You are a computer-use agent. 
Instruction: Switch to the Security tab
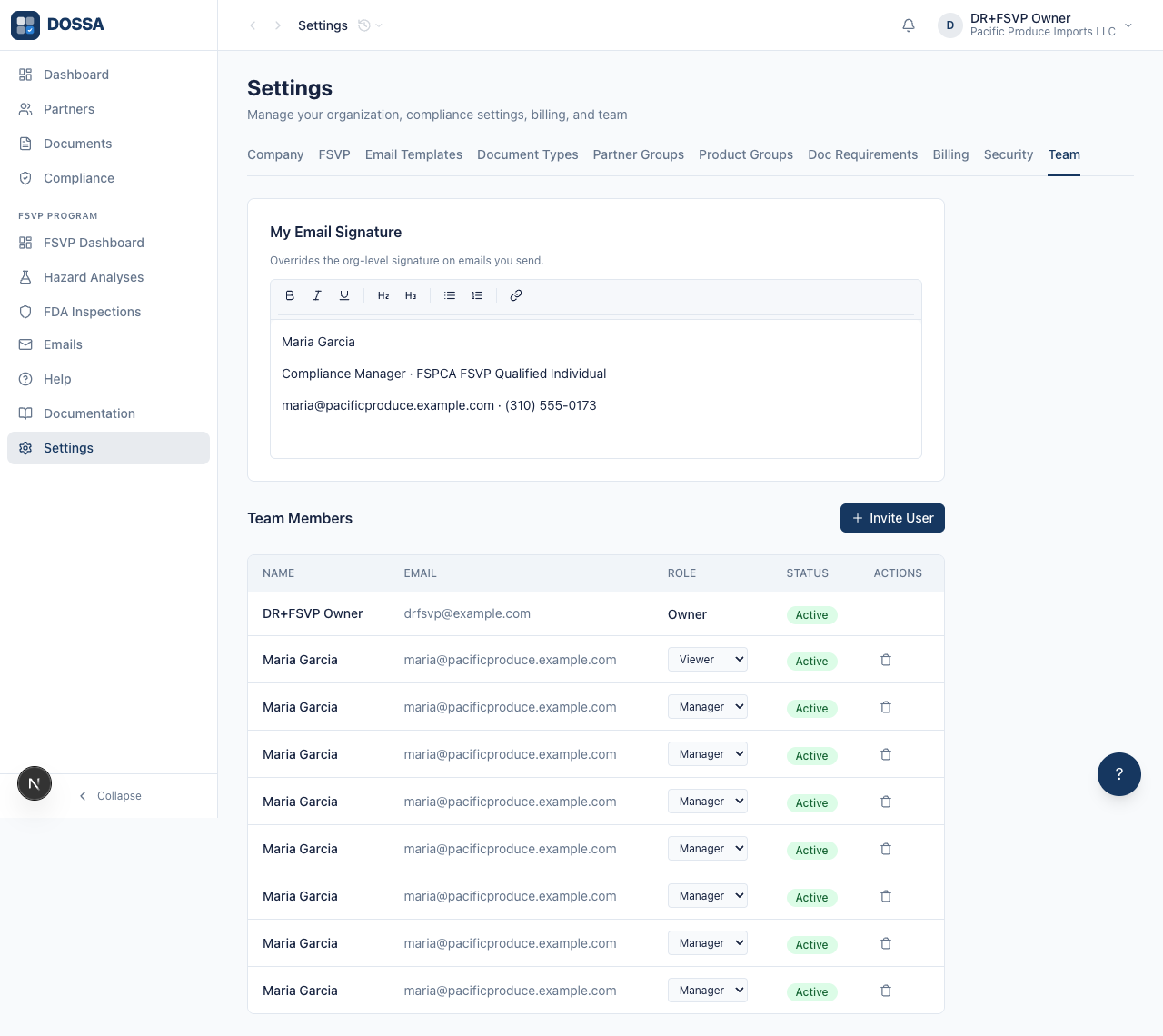1009,154
